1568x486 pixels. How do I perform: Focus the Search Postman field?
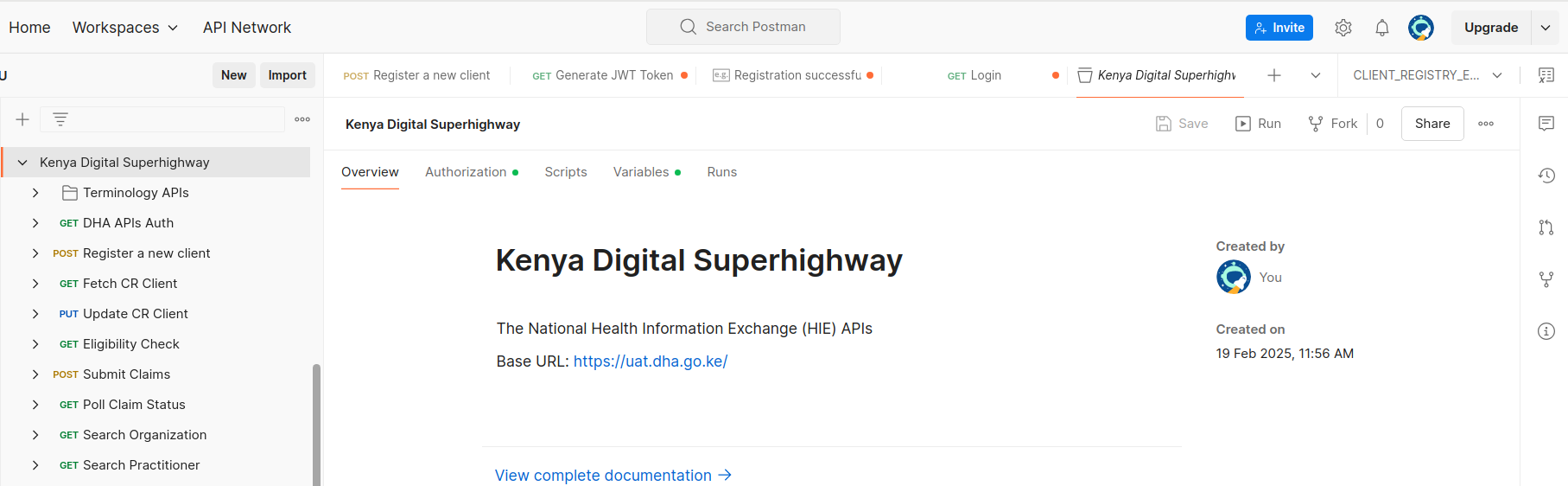[743, 27]
